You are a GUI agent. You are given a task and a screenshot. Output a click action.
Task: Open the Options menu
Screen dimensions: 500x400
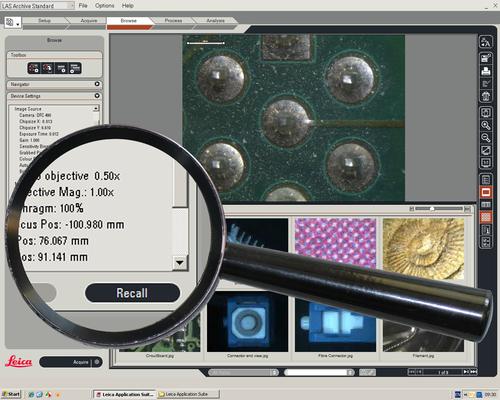104,6
